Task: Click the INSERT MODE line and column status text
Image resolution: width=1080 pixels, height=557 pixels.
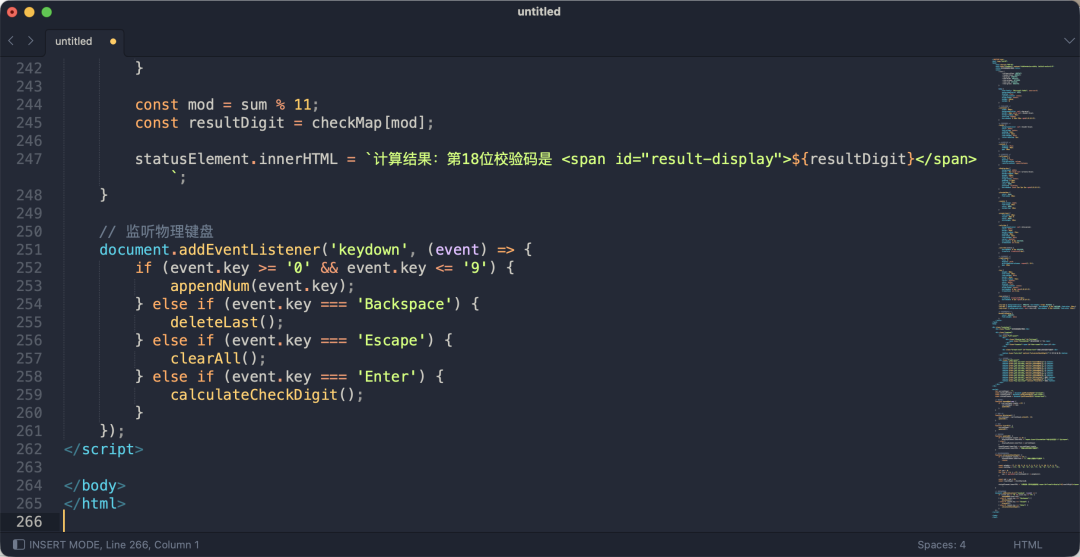Action: point(114,545)
